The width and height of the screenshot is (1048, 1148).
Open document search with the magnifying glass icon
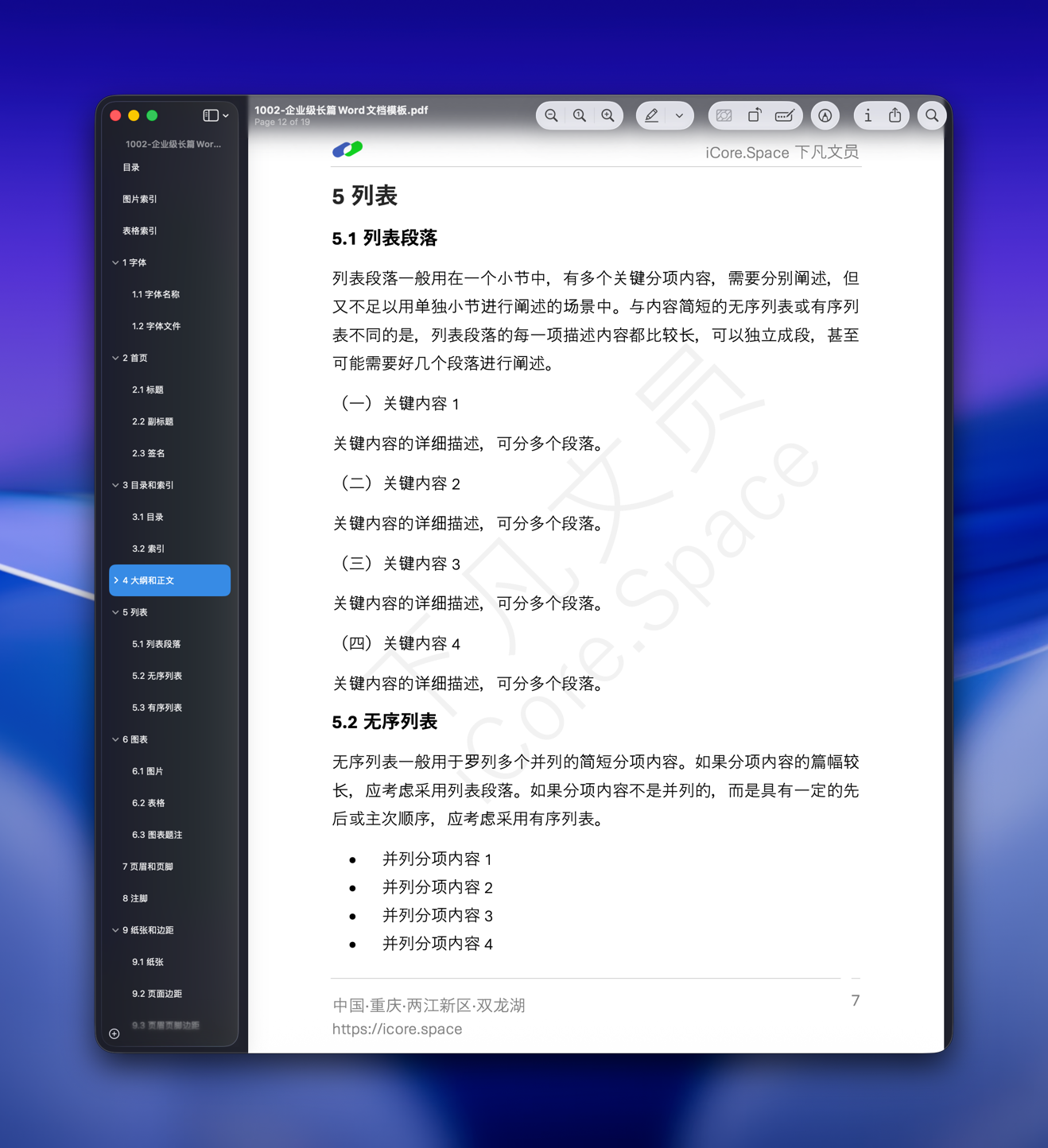(931, 115)
